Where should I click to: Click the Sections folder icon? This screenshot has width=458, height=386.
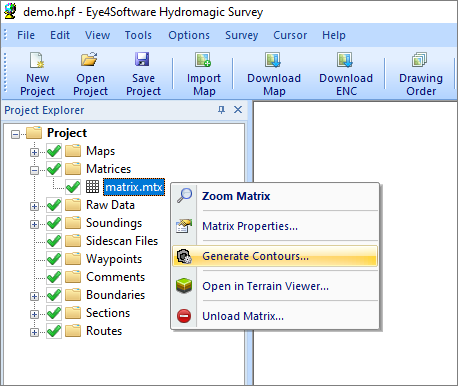click(x=73, y=313)
